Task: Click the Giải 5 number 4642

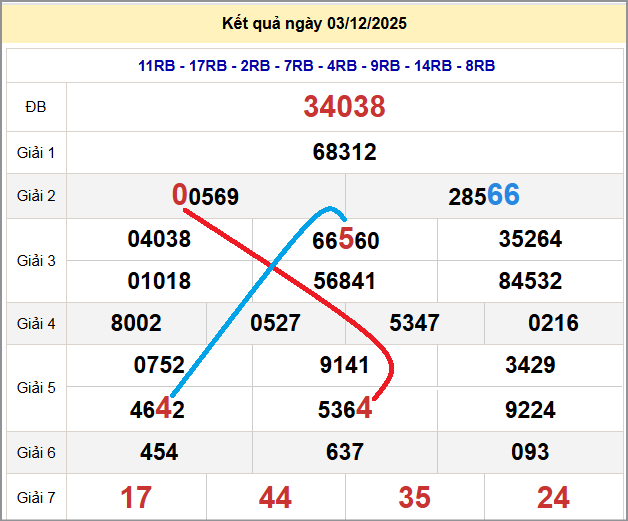Action: [158, 409]
